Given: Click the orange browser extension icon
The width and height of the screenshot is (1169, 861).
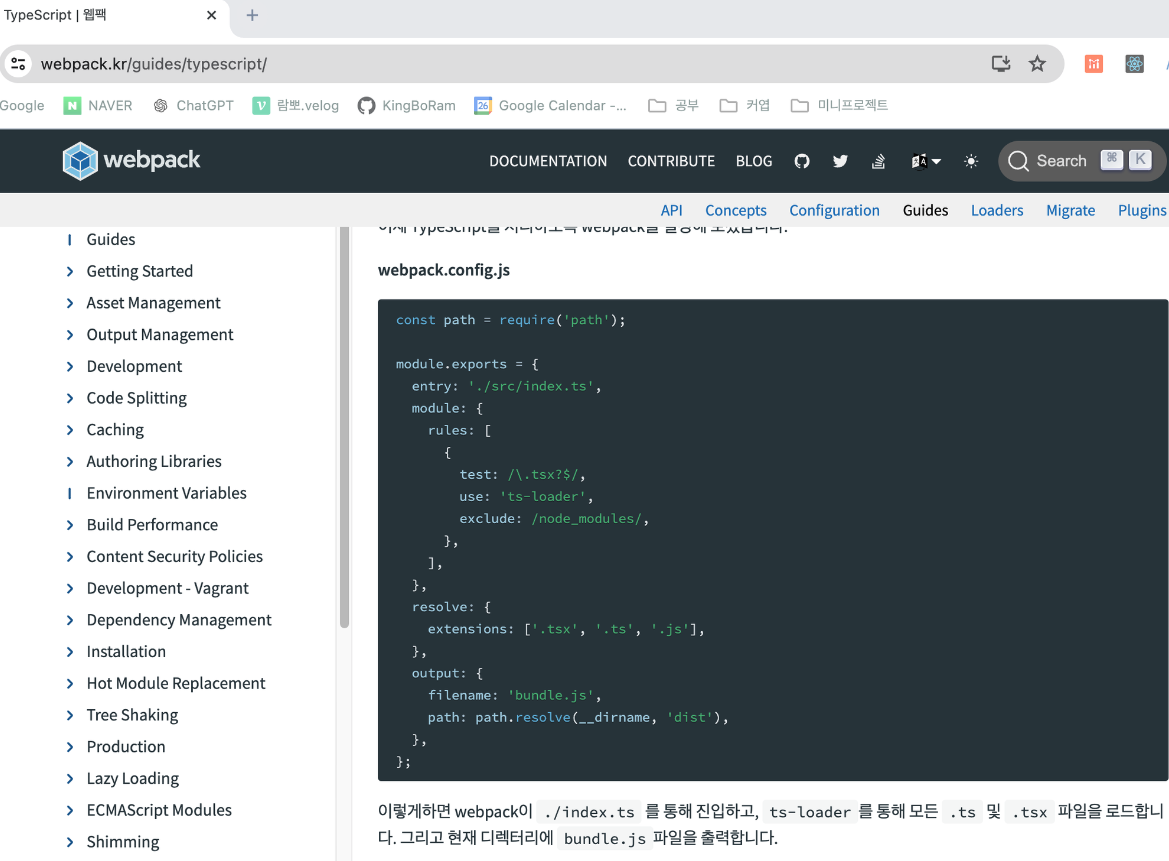Looking at the screenshot, I should [1094, 64].
